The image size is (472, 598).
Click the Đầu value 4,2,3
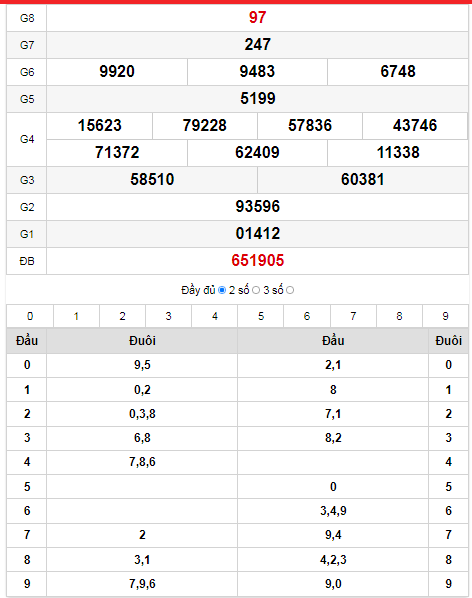[x=333, y=560]
